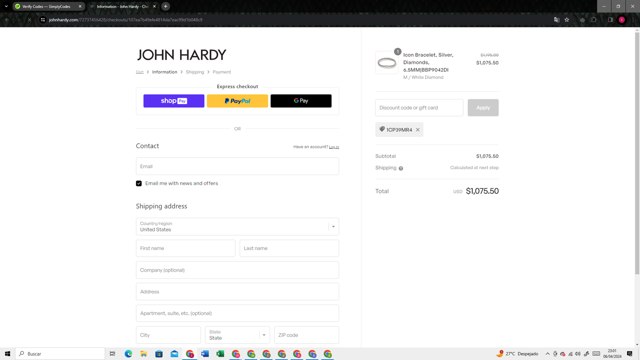
Task: Select the Information breadcrumb step
Action: click(x=164, y=72)
